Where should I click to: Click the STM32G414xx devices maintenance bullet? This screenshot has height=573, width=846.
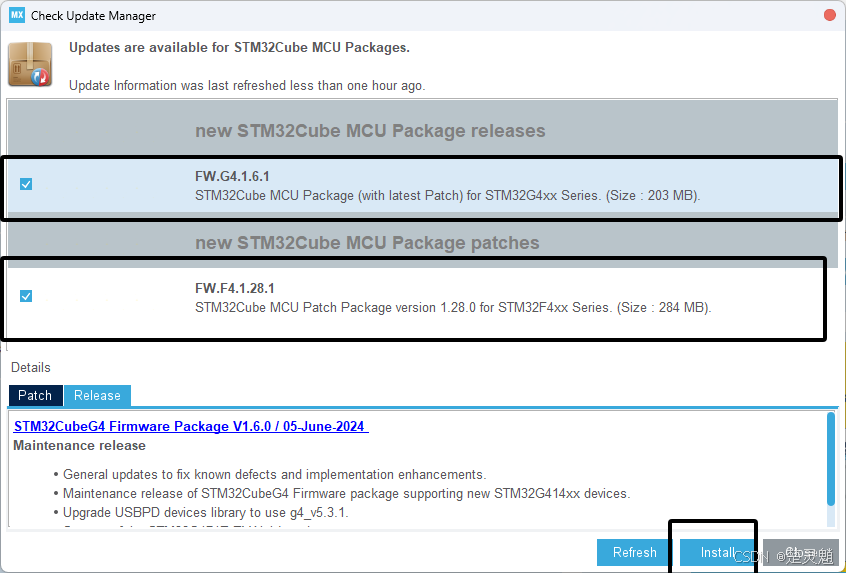tap(346, 494)
